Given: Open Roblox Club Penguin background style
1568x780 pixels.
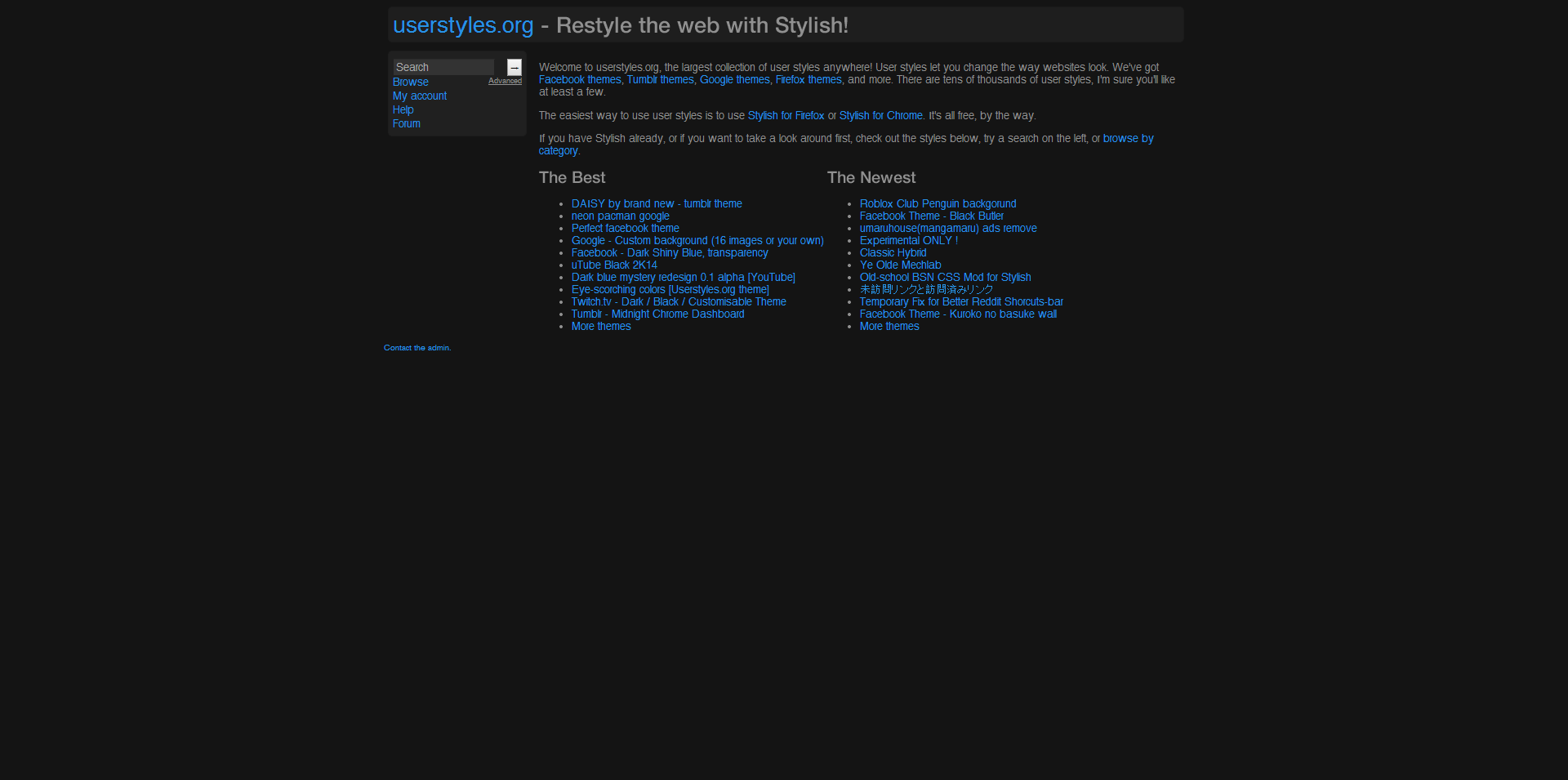Looking at the screenshot, I should click(938, 203).
